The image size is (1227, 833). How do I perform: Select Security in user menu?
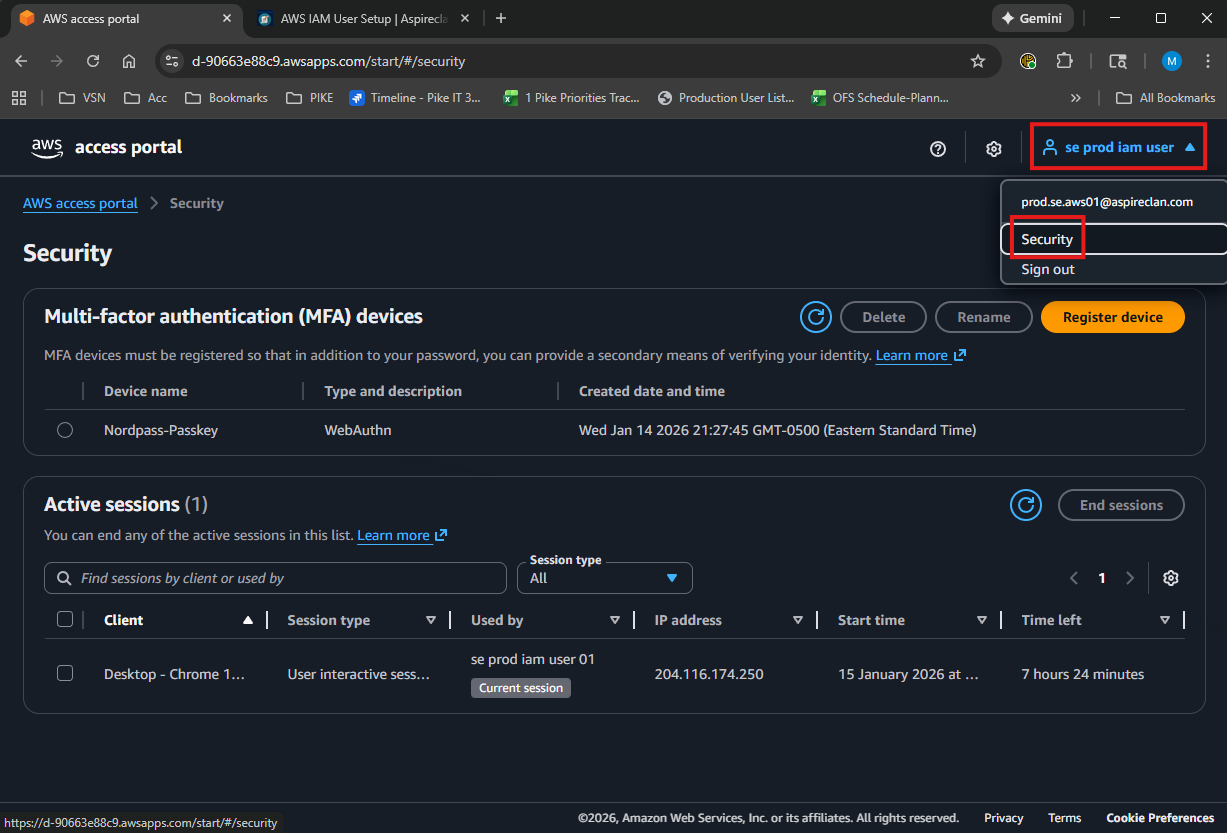point(1113,239)
